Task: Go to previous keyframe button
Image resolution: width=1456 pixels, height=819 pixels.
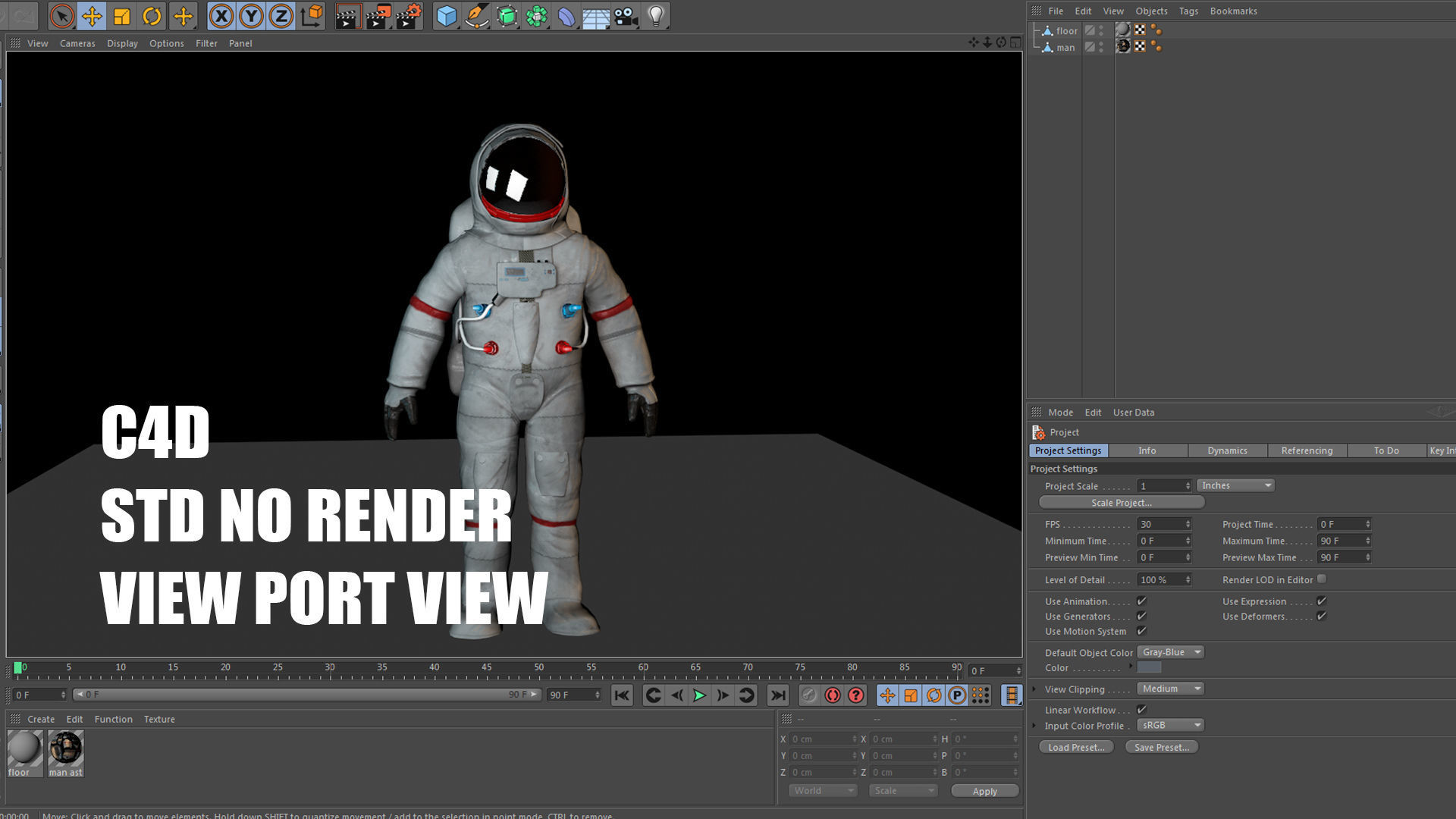Action: click(x=653, y=695)
